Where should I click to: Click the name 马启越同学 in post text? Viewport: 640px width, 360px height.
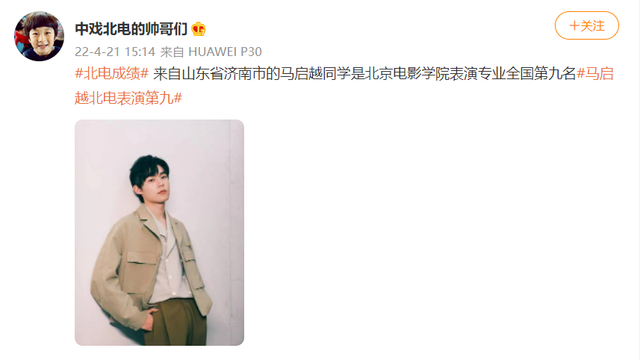[x=315, y=74]
